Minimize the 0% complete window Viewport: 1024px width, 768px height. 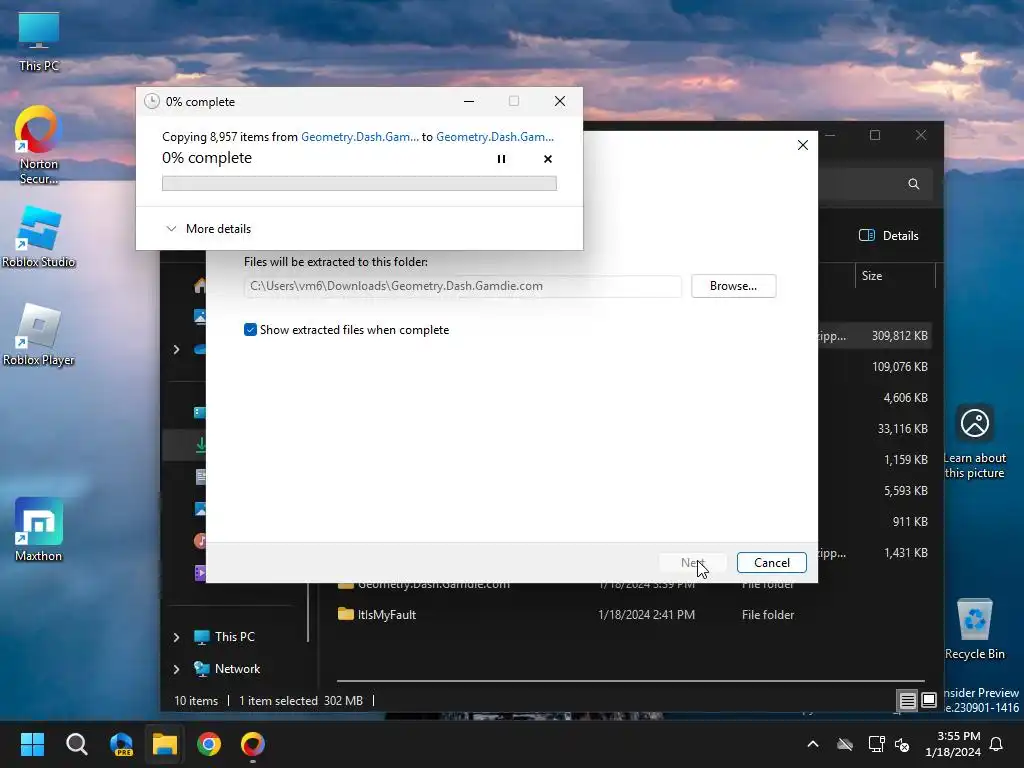469,101
